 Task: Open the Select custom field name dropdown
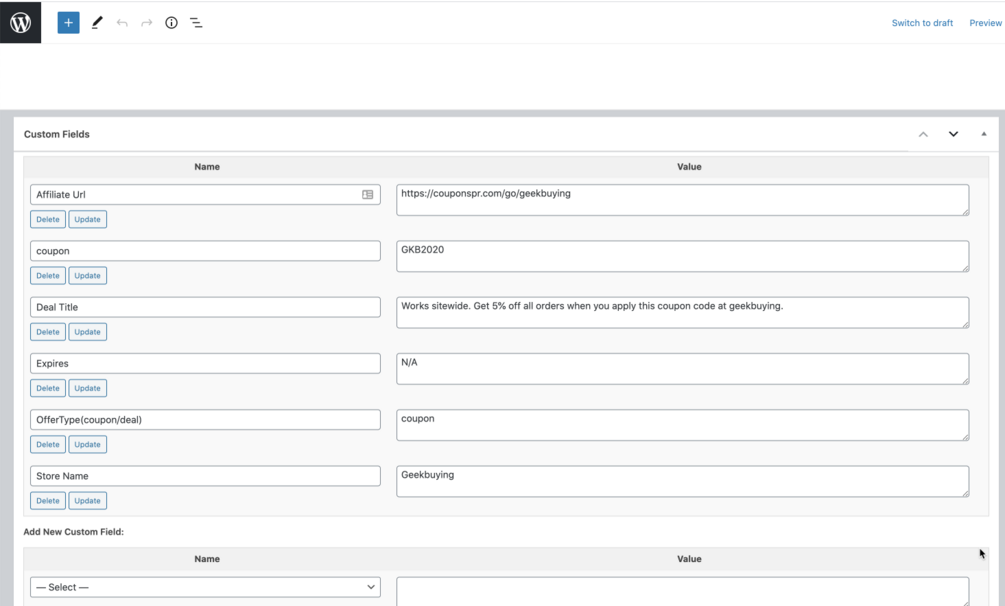pyautogui.click(x=205, y=587)
